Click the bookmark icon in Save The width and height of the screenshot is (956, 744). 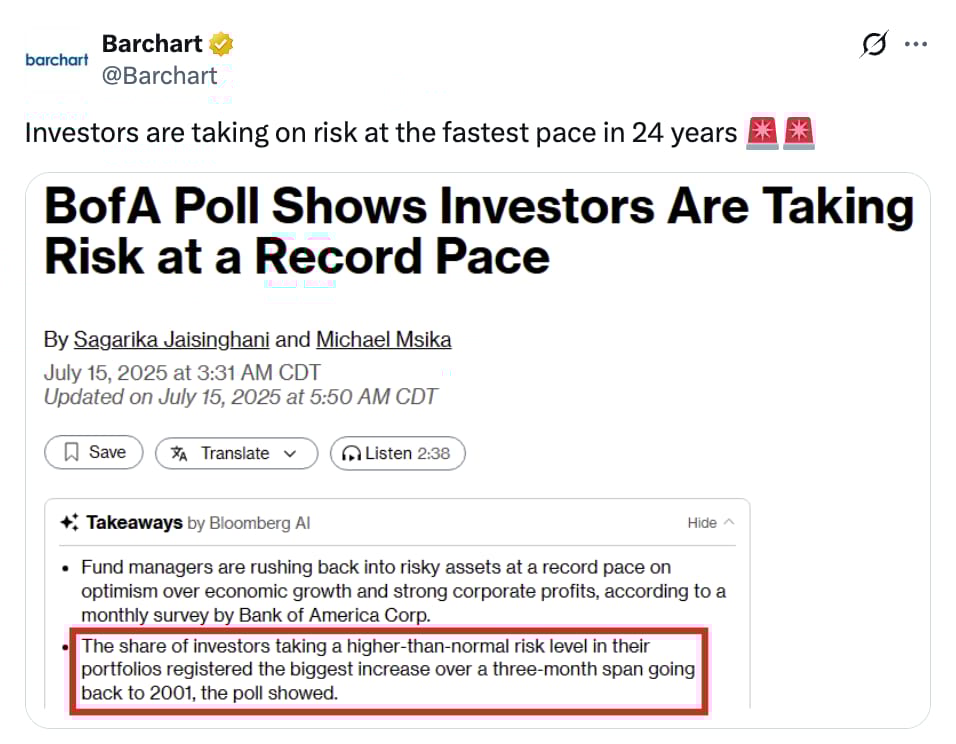71,452
